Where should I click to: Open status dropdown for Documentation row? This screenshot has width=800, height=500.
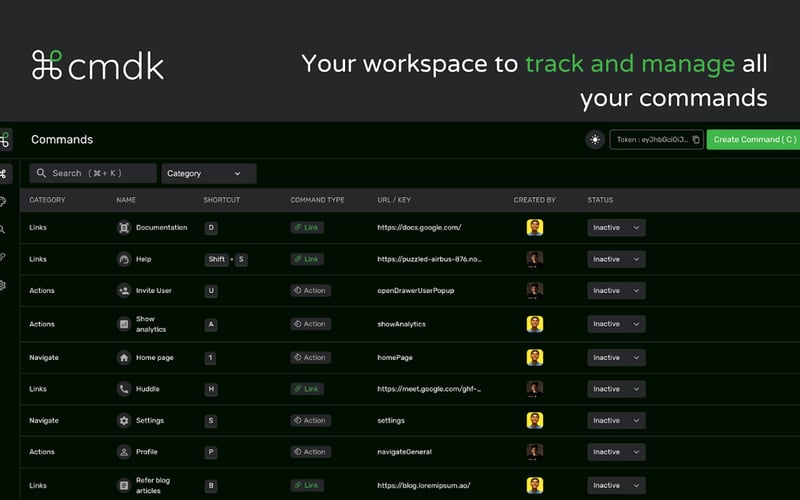point(616,228)
